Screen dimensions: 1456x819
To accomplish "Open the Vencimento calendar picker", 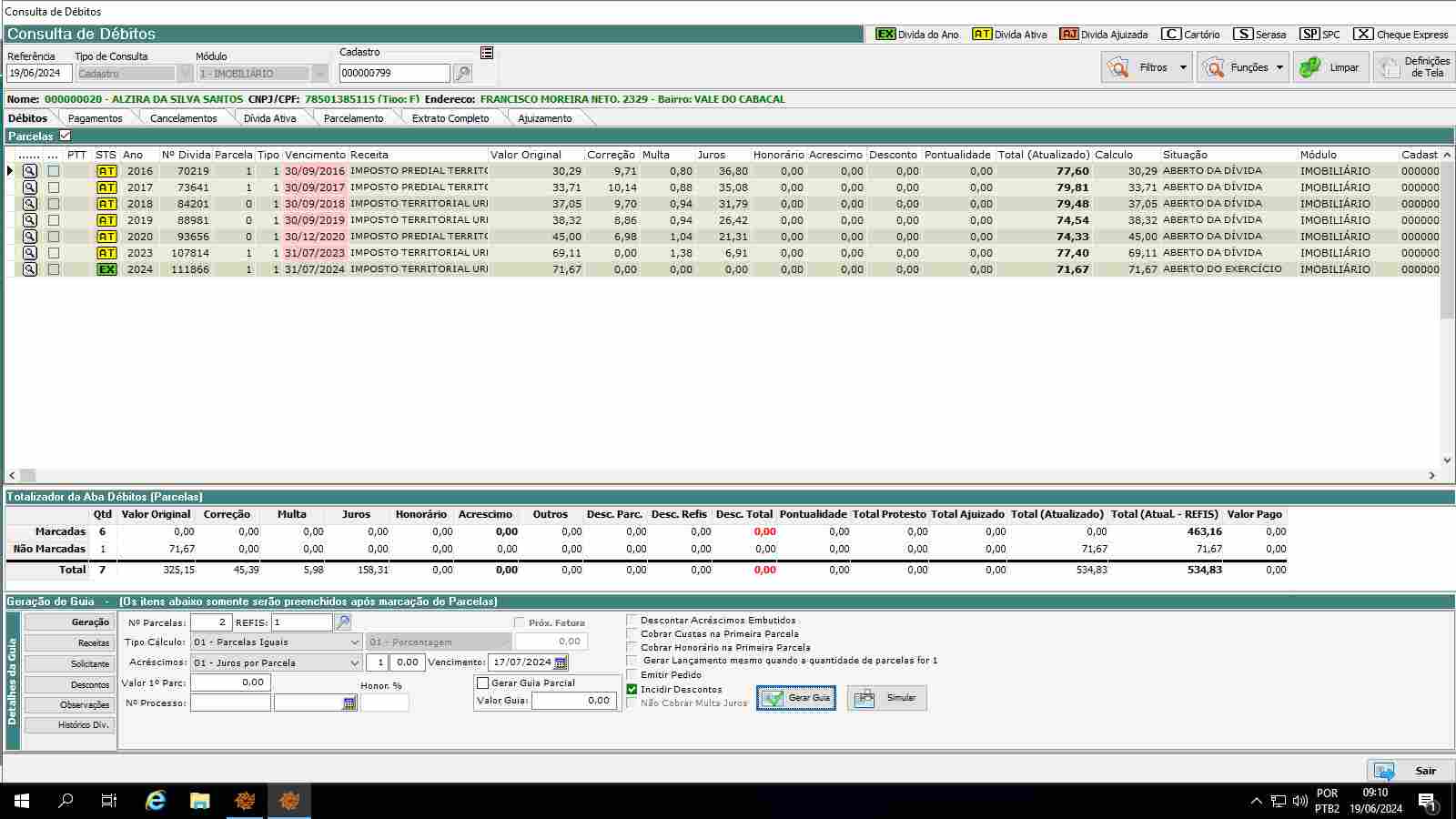I will point(561,662).
